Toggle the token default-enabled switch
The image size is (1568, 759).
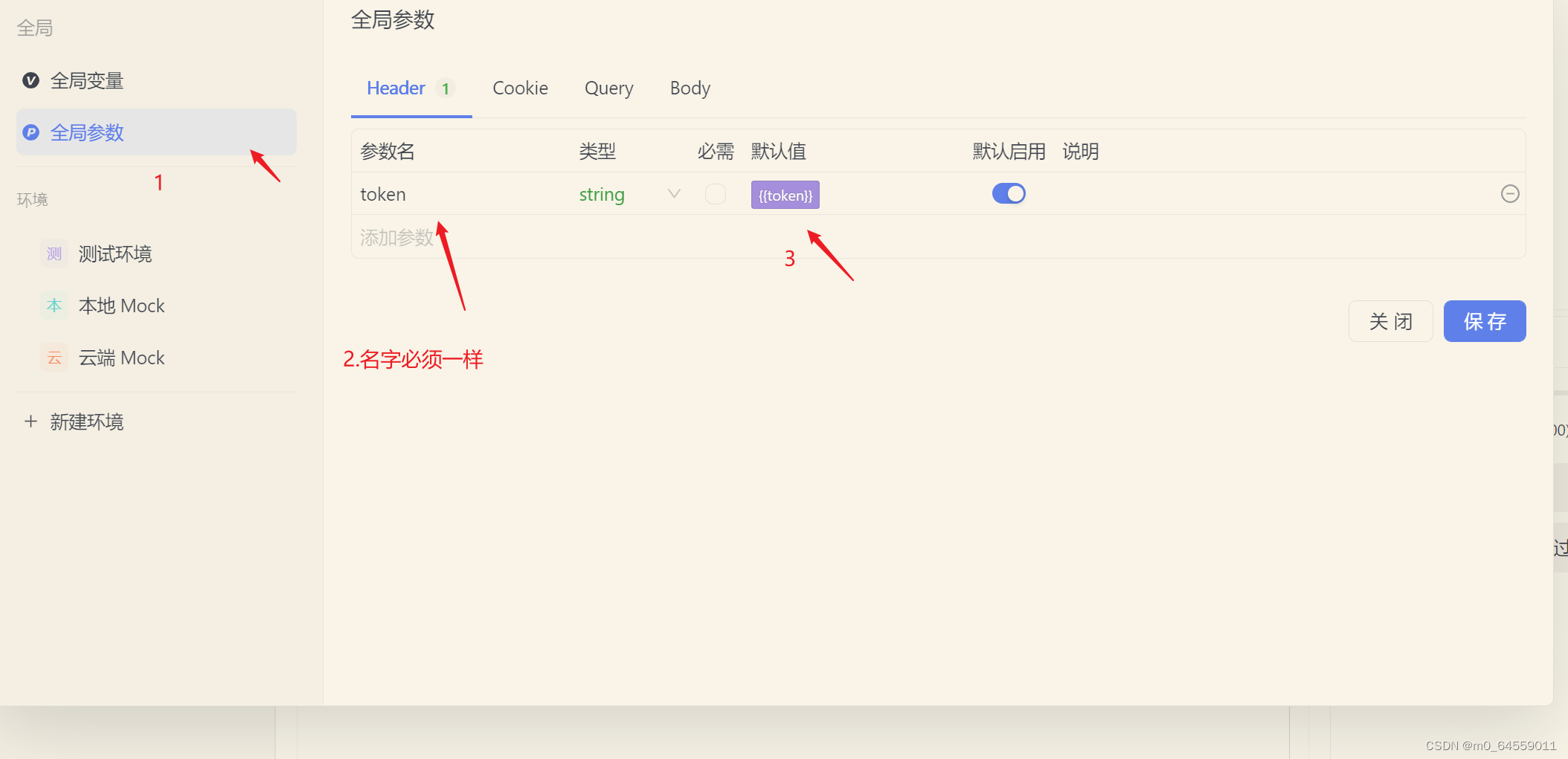click(1009, 194)
